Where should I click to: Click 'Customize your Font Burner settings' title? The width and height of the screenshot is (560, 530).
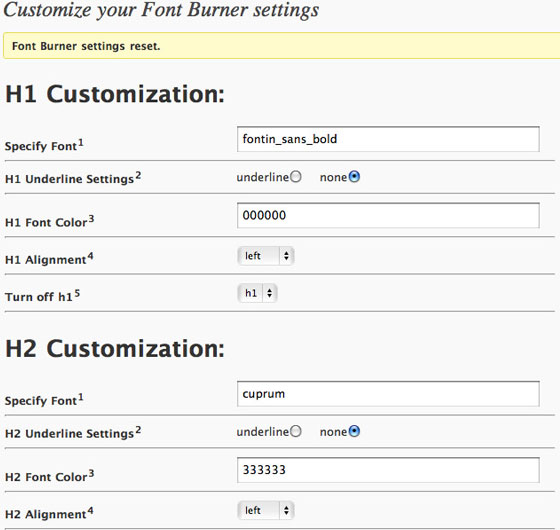pos(161,10)
